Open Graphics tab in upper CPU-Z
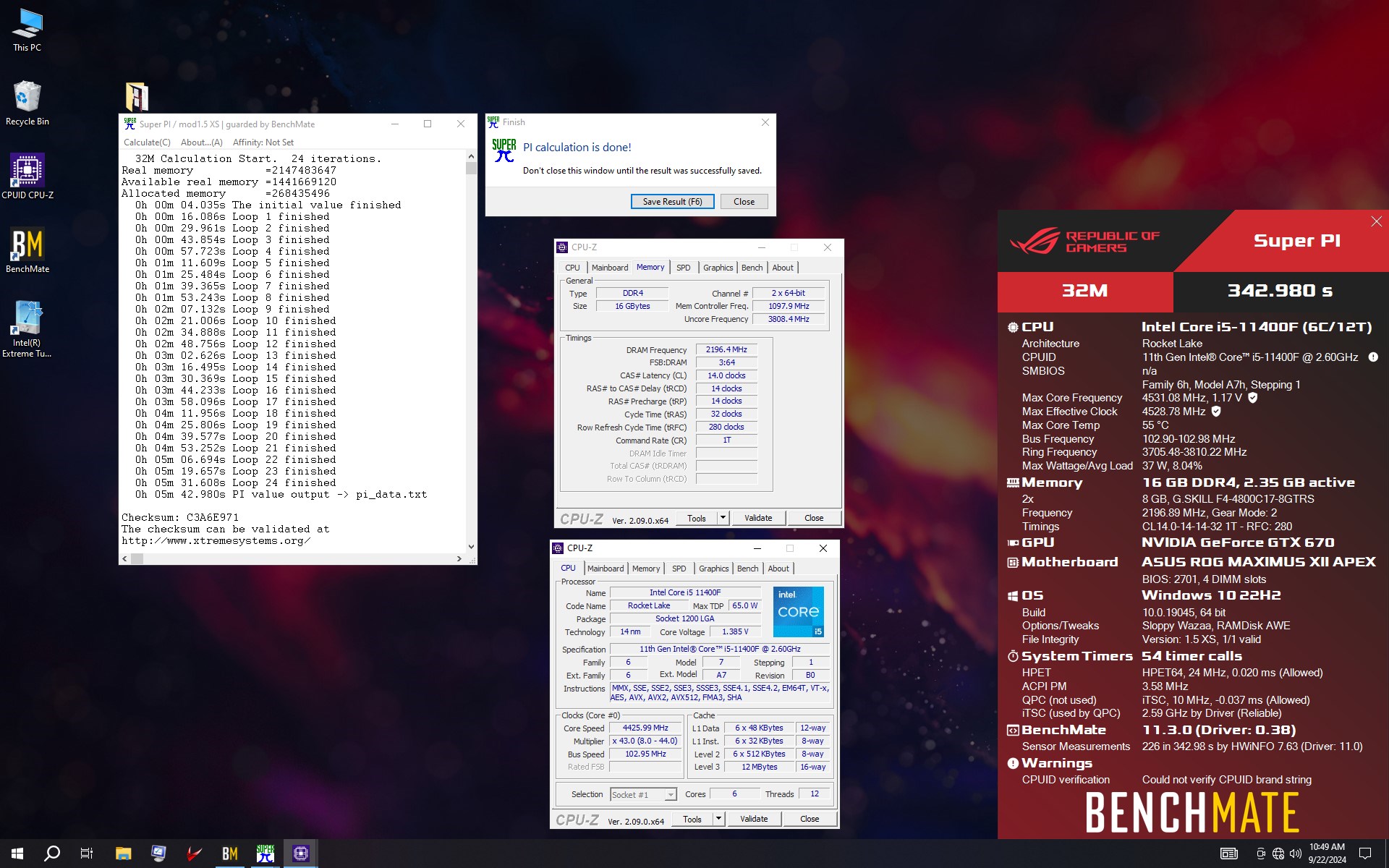Screen dimensions: 1389x868 point(718,268)
